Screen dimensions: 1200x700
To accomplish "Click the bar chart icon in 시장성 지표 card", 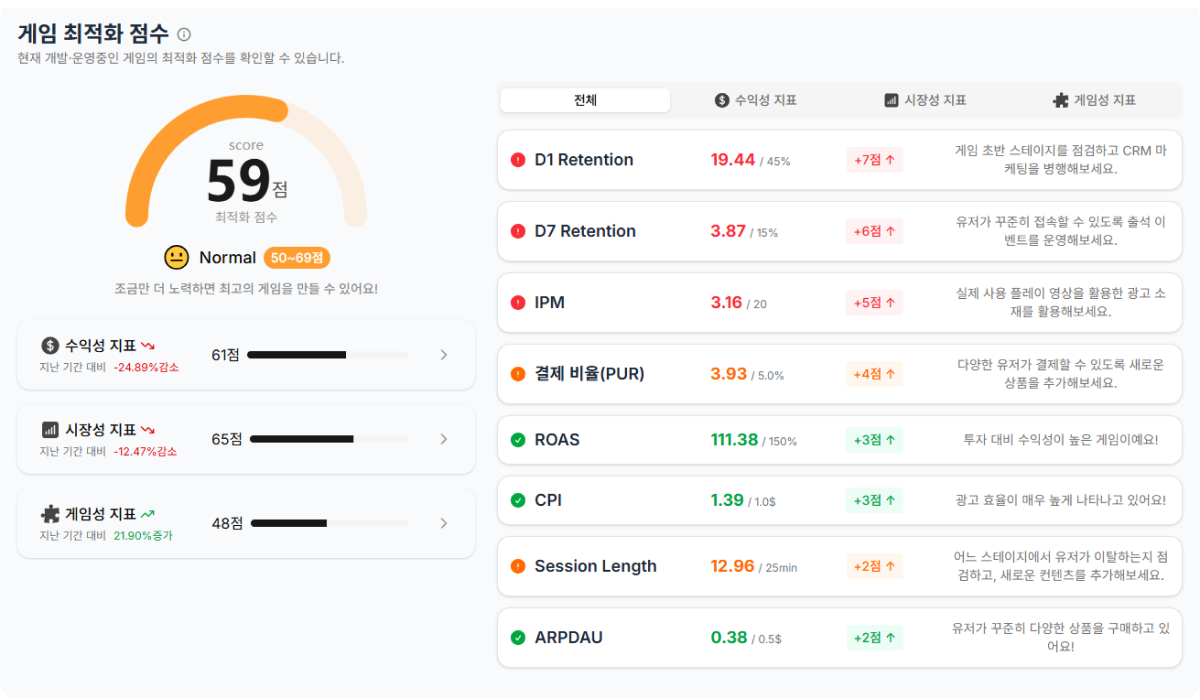I will coord(50,429).
